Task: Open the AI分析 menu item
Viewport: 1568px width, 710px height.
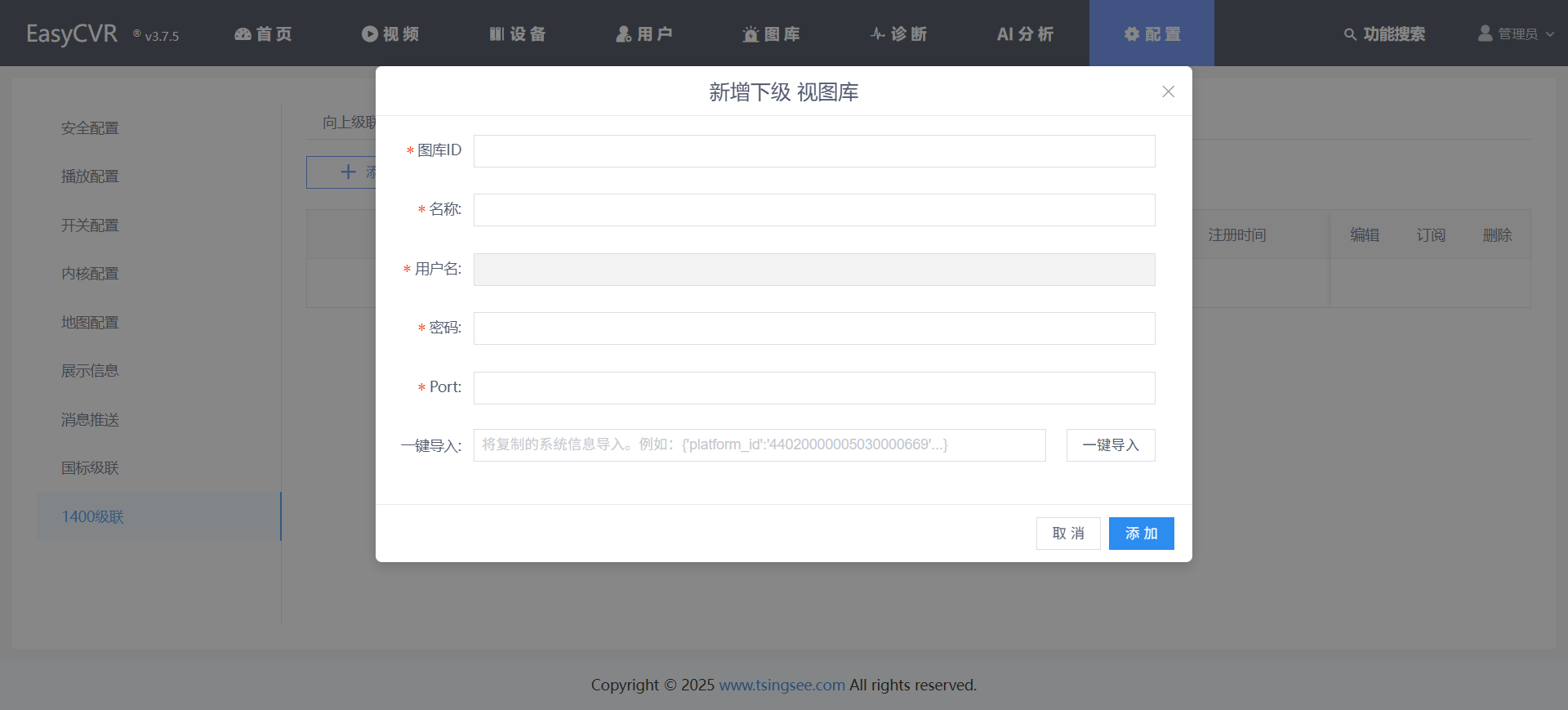Action: pos(1025,34)
